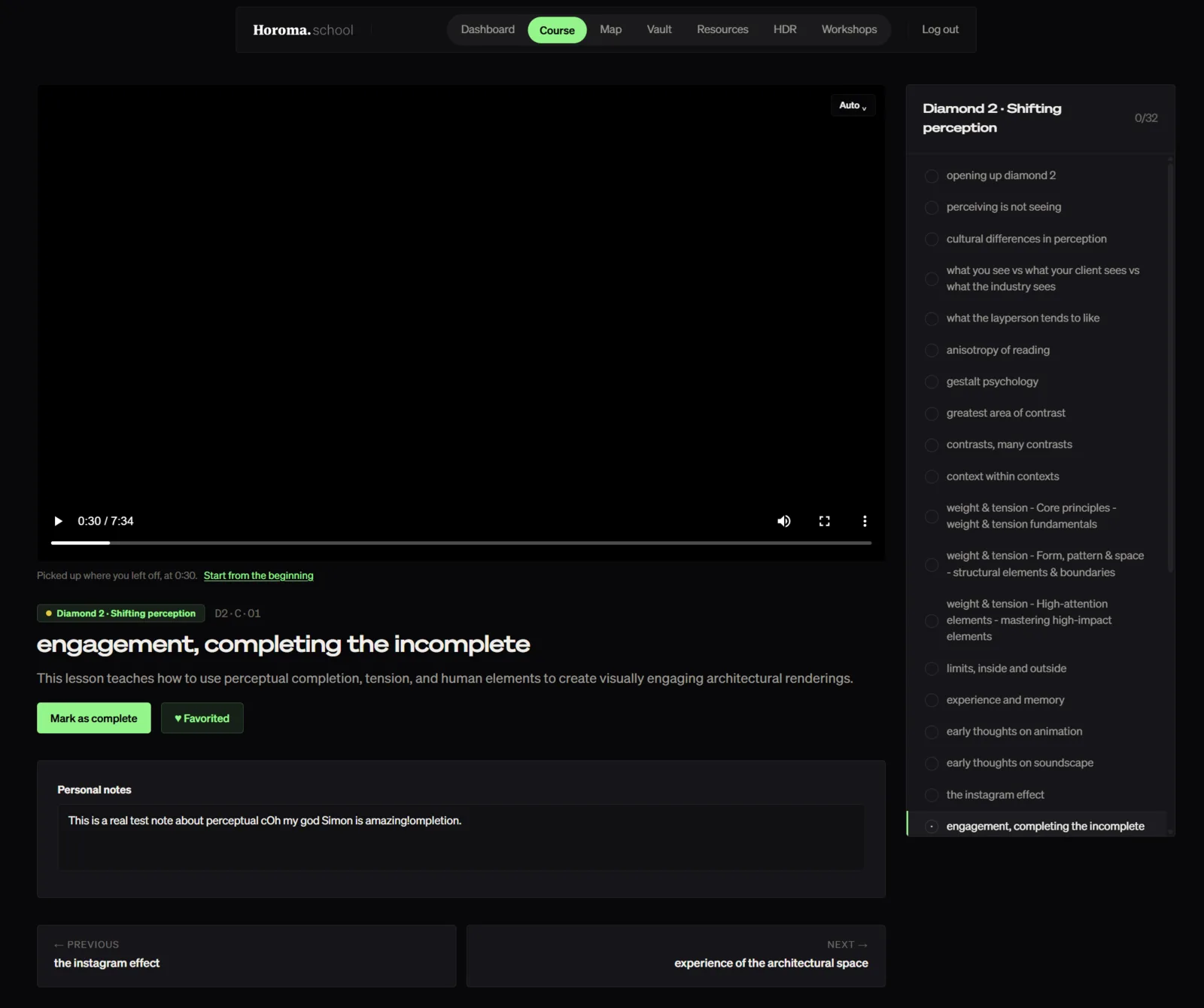Open the Auto quality dropdown
Image resolution: width=1204 pixels, height=1008 pixels.
pyautogui.click(x=853, y=105)
